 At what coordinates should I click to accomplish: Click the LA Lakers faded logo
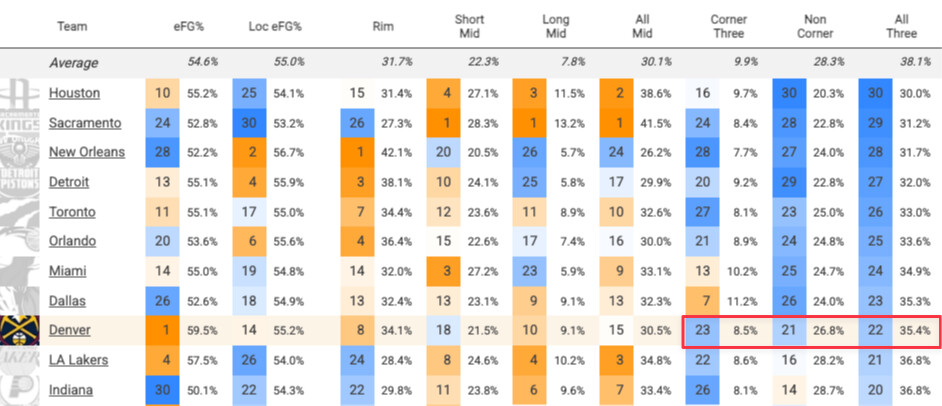pos(19,360)
